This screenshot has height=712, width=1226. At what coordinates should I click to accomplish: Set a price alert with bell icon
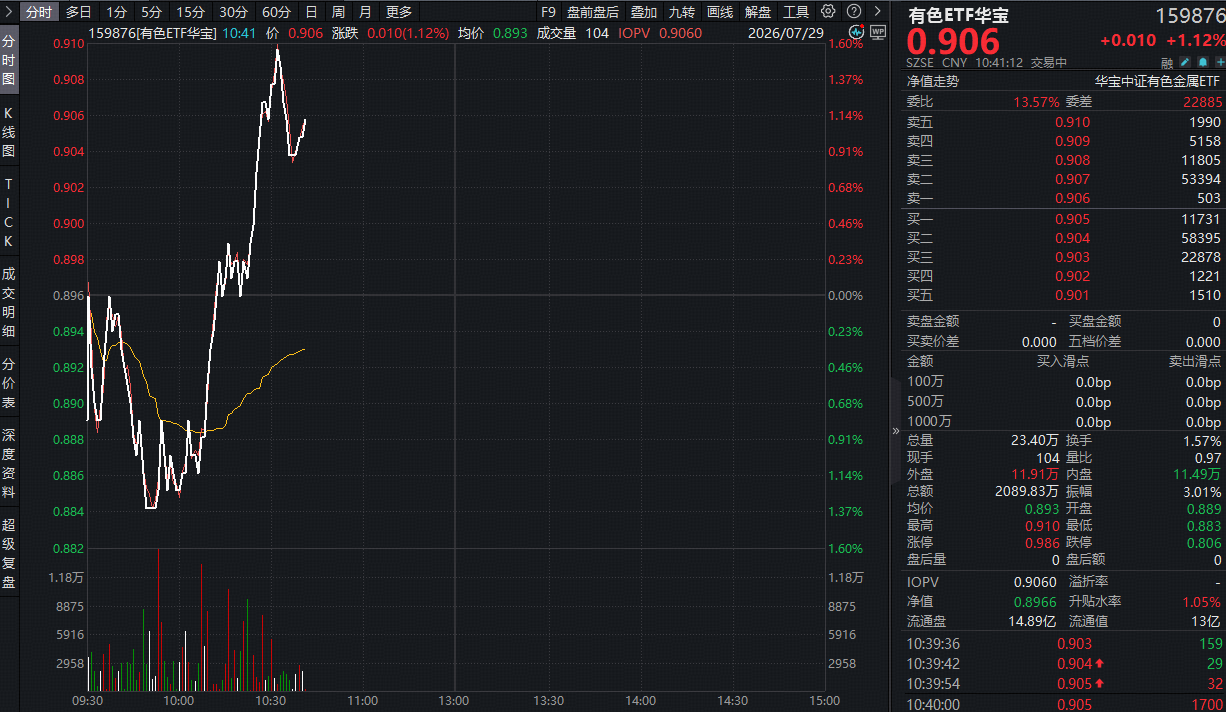(x=1203, y=62)
